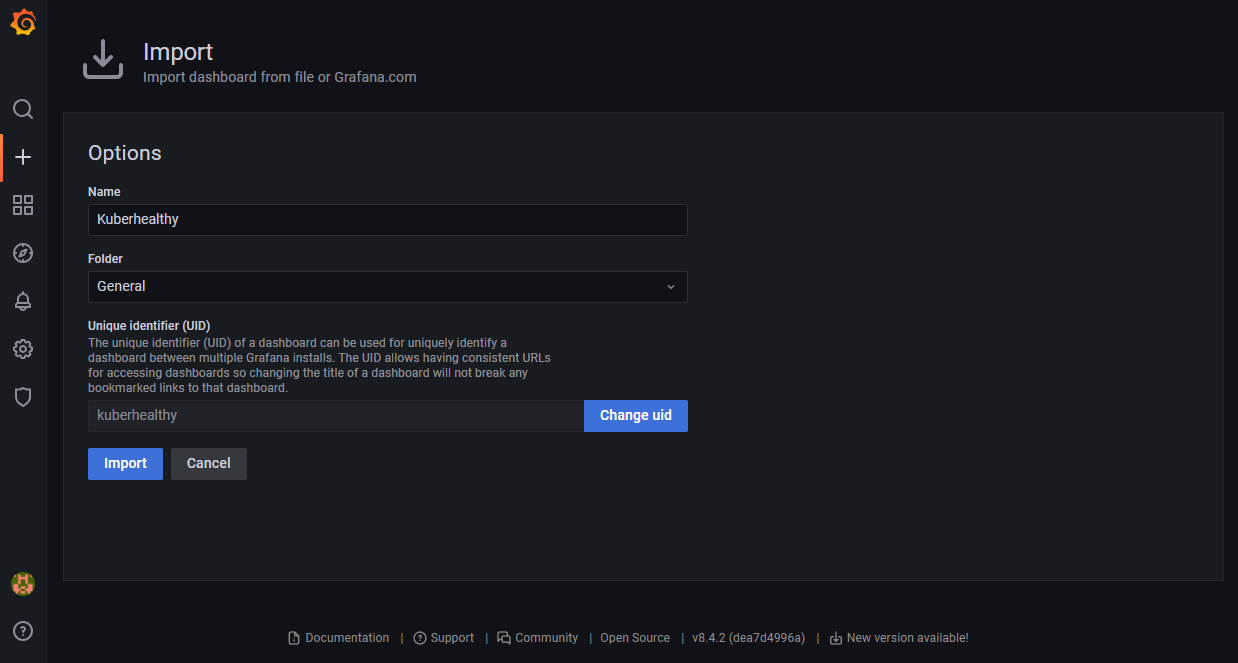This screenshot has width=1238, height=663.
Task: Click the Documentation file icon in footer
Action: pyautogui.click(x=294, y=638)
